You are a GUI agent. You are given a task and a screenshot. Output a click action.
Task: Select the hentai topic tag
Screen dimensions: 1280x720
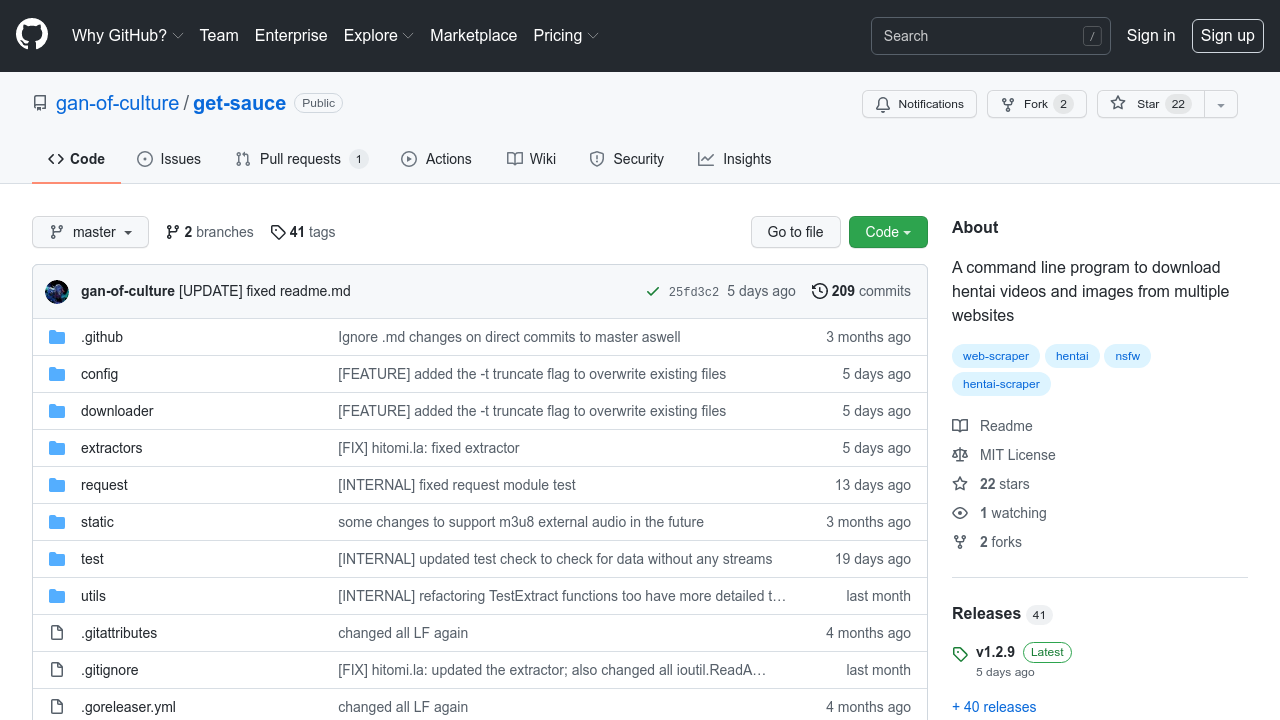1072,356
